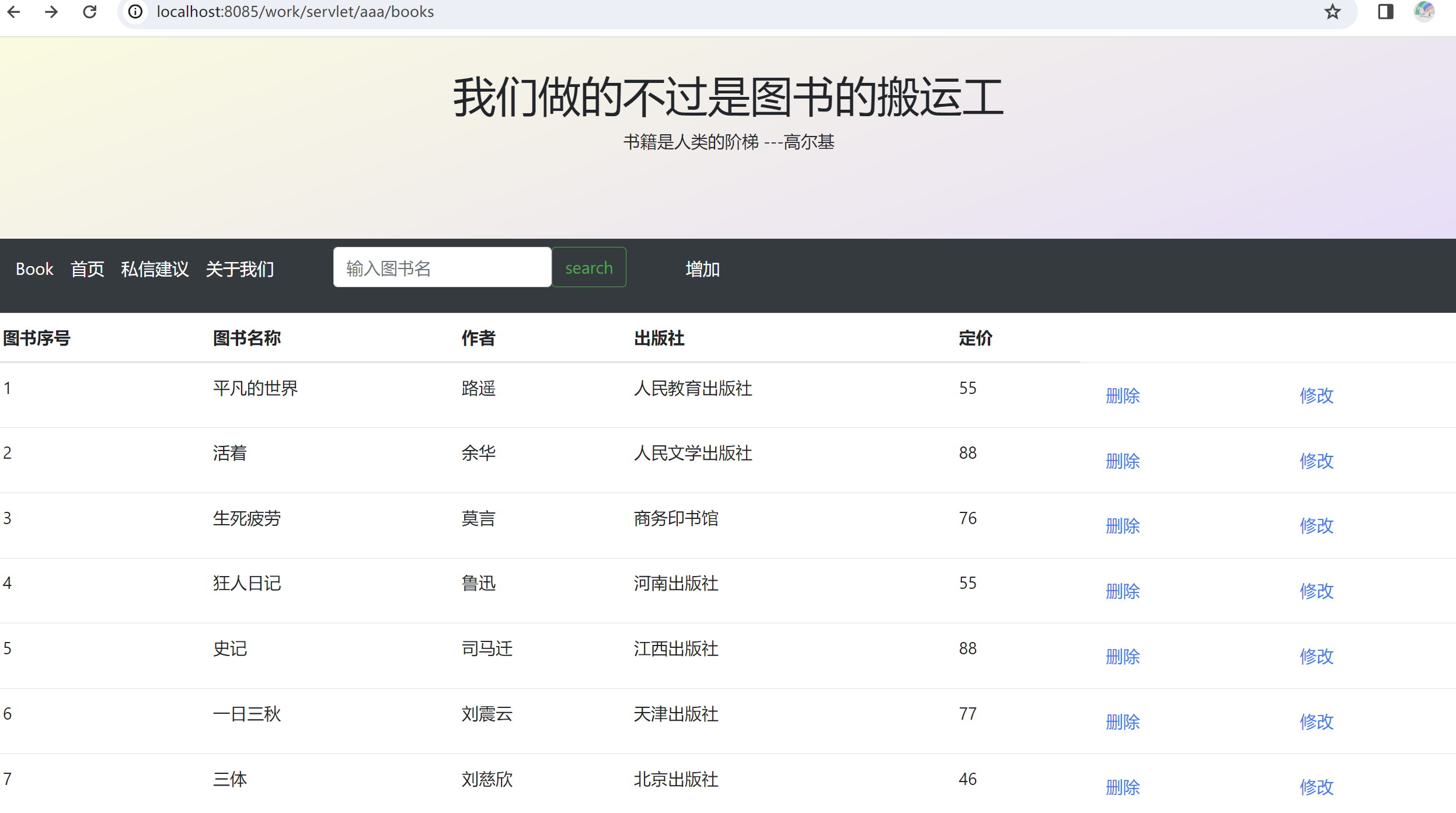Open the browser side panel icon
Viewport: 1456px width, 813px height.
pos(1385,12)
